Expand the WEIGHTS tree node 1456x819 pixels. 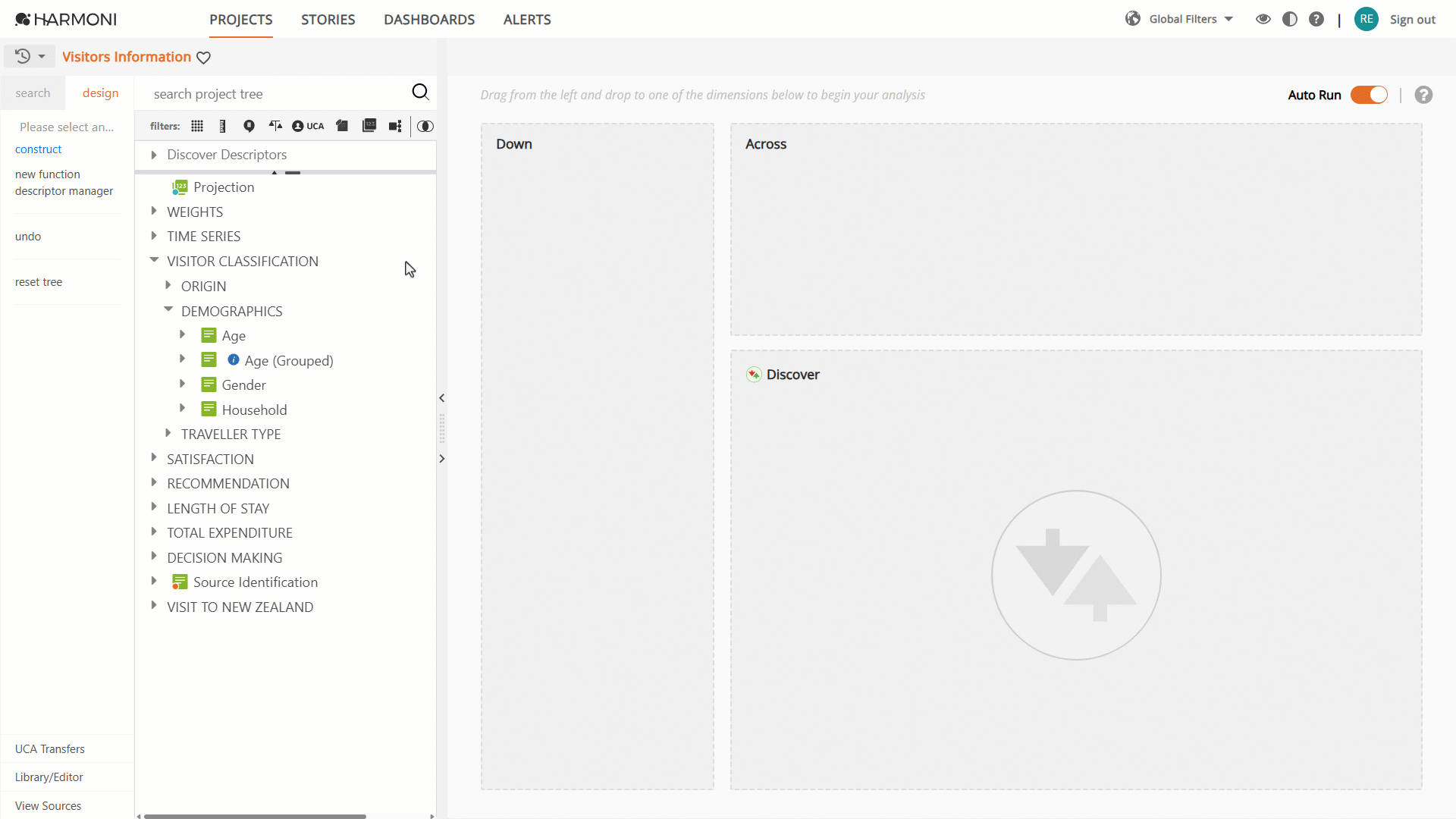tap(154, 211)
